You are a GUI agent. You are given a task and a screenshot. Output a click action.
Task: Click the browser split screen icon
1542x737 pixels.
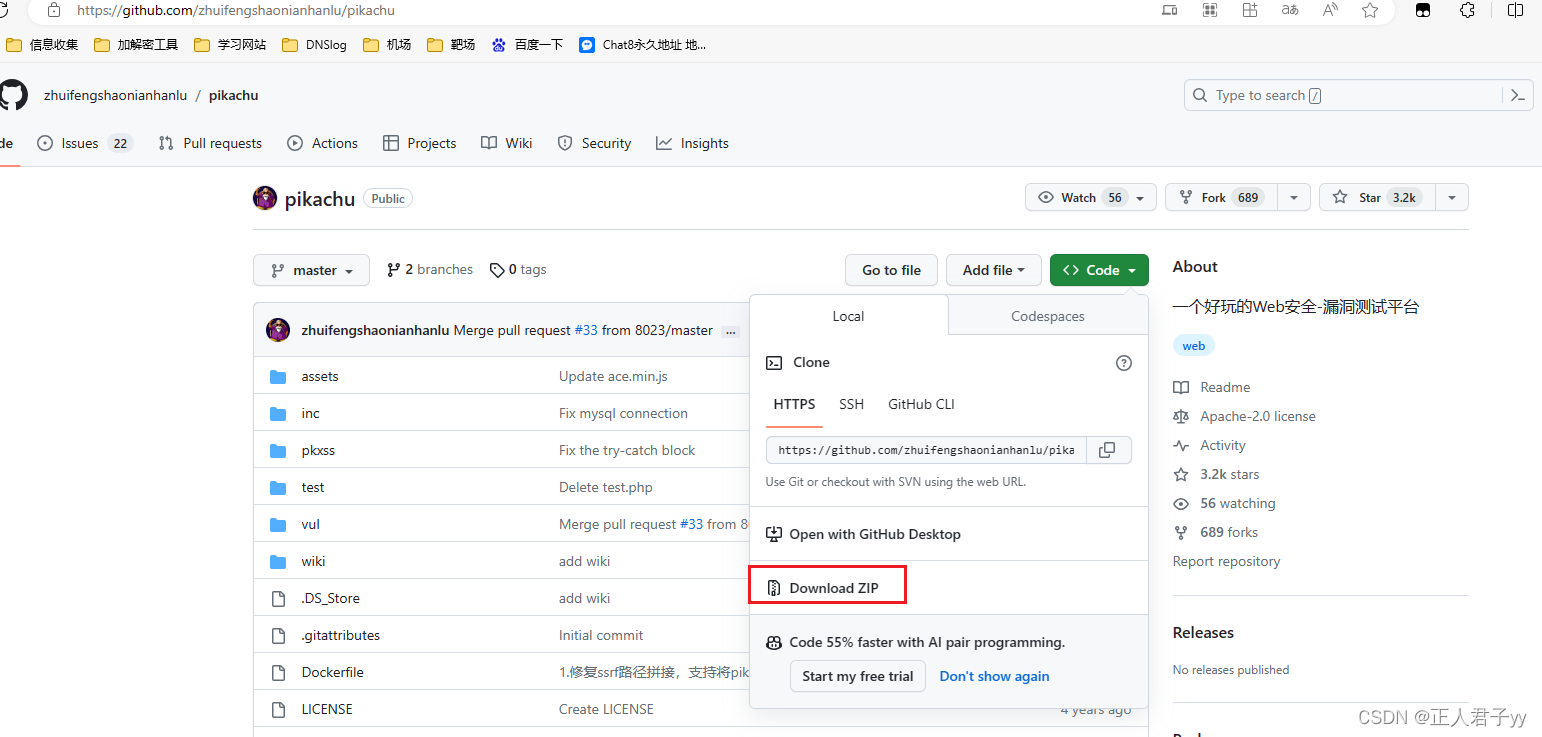point(1516,10)
